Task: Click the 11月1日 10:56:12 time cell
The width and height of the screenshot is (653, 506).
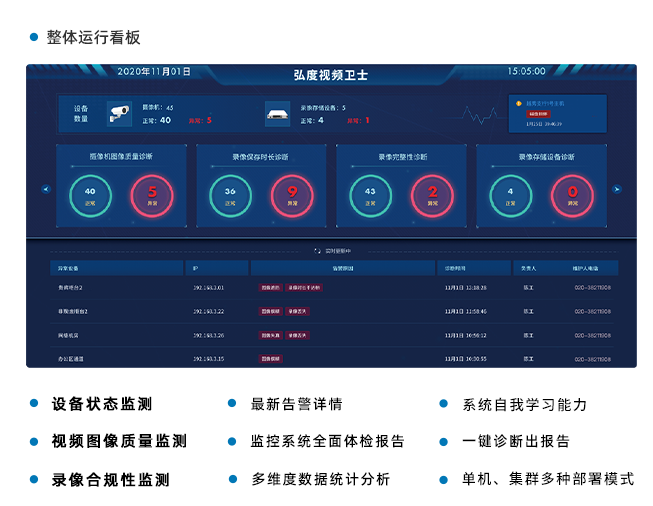Action: point(466,335)
